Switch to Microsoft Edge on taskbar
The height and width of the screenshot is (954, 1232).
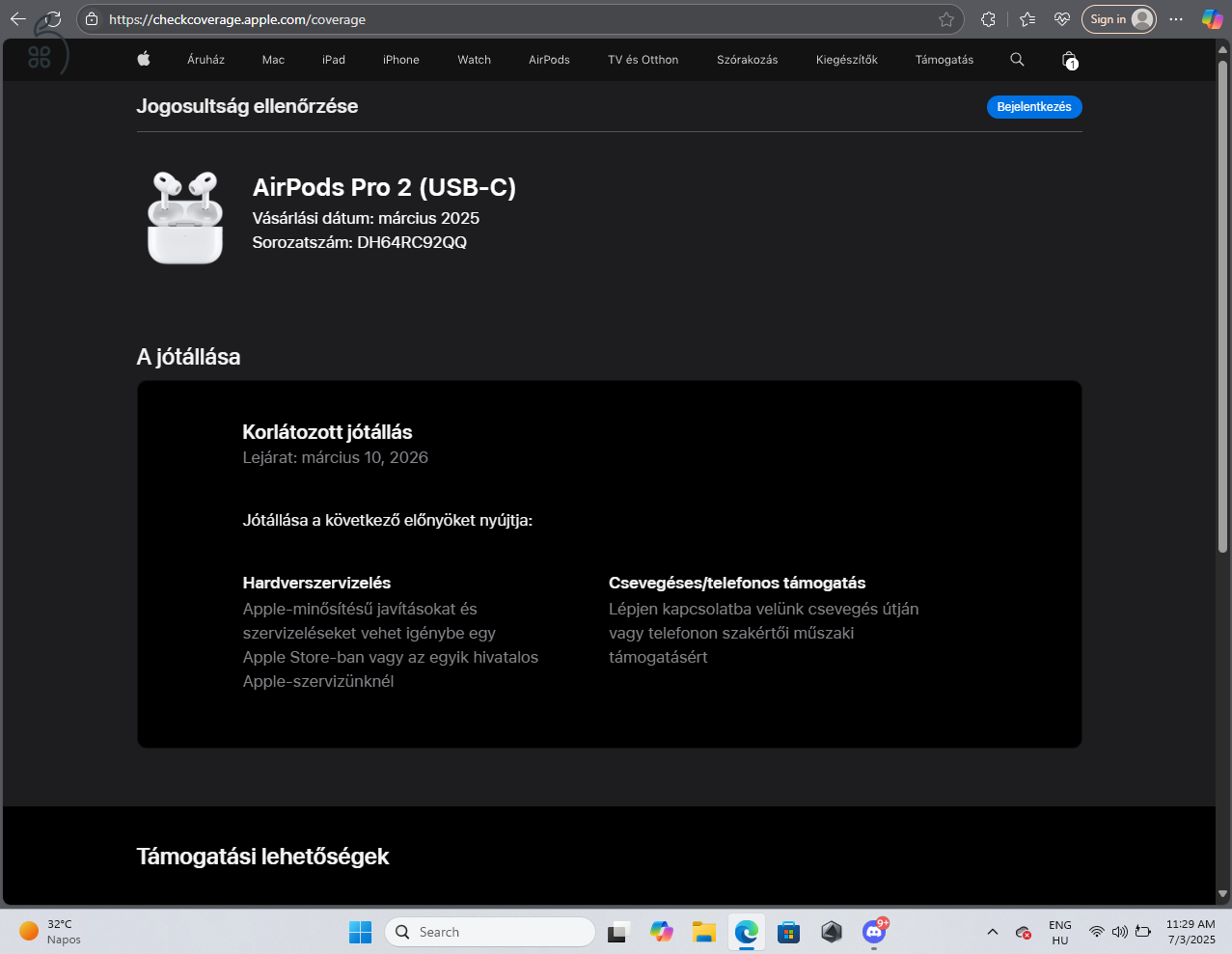tap(746, 932)
